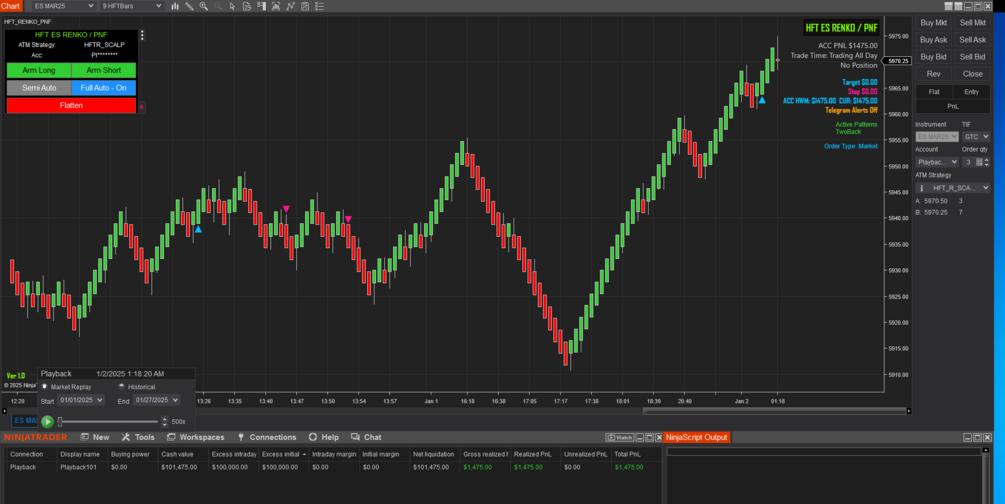The height and width of the screenshot is (504, 1005).
Task: Open the playback Start date dropdown
Action: point(81,400)
